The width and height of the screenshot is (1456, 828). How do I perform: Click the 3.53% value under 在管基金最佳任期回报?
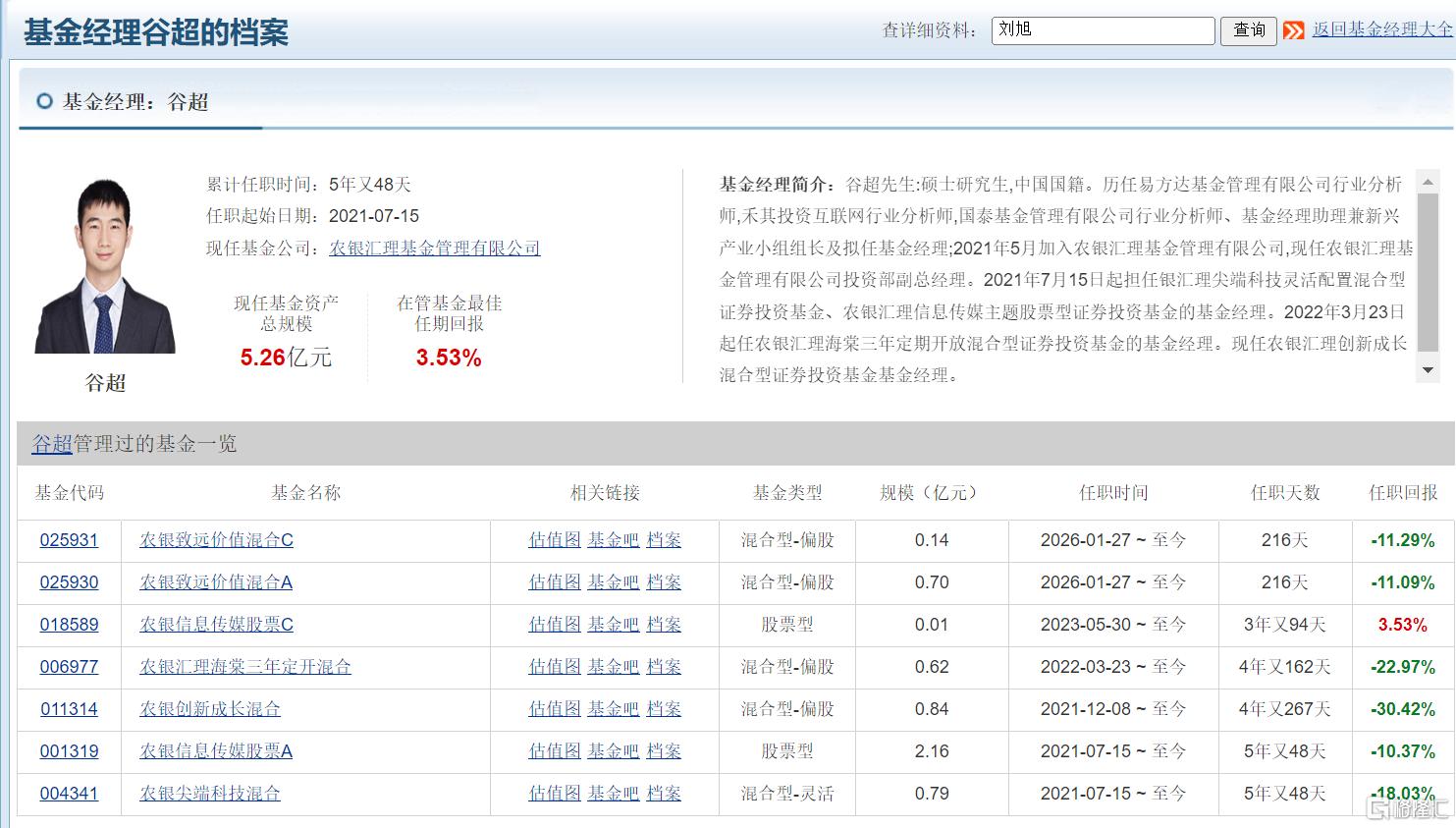(x=449, y=359)
